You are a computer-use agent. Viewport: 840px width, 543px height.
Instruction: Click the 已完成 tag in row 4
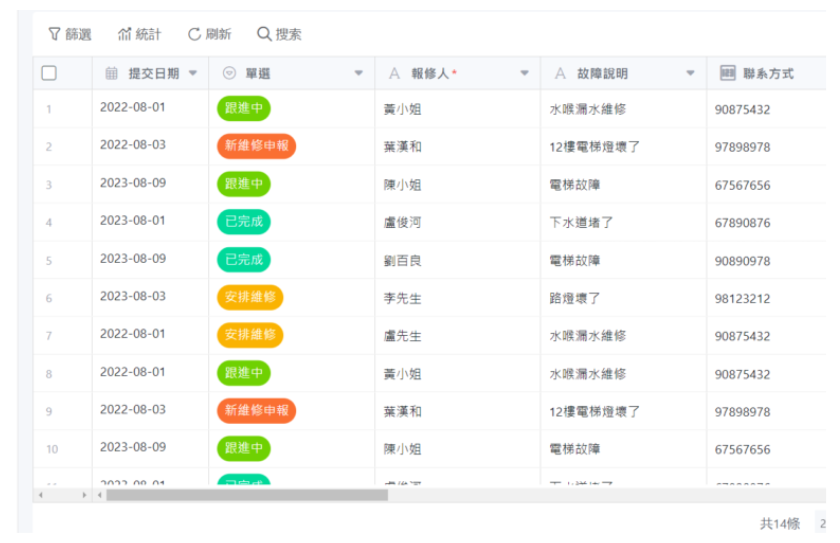coord(244,222)
